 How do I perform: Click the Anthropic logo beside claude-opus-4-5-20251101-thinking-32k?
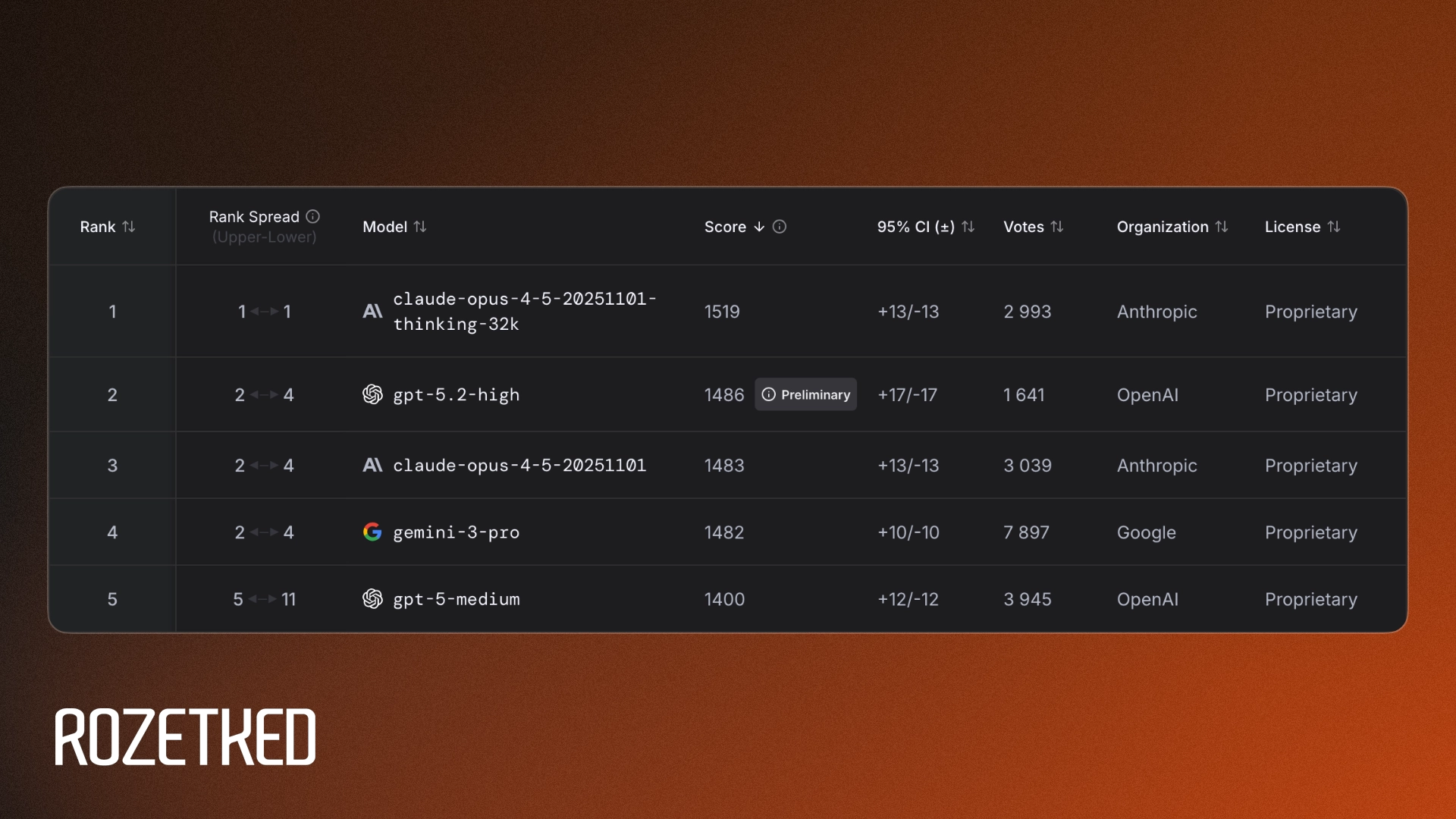coord(372,311)
